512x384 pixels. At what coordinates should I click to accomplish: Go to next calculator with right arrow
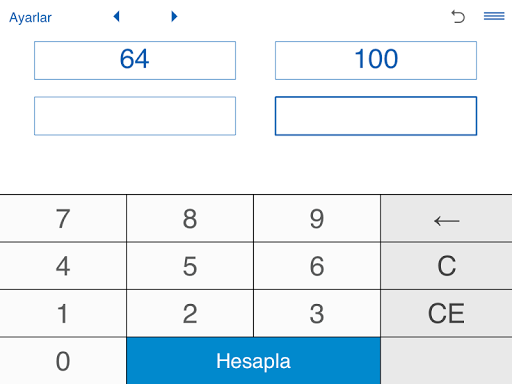coord(174,16)
